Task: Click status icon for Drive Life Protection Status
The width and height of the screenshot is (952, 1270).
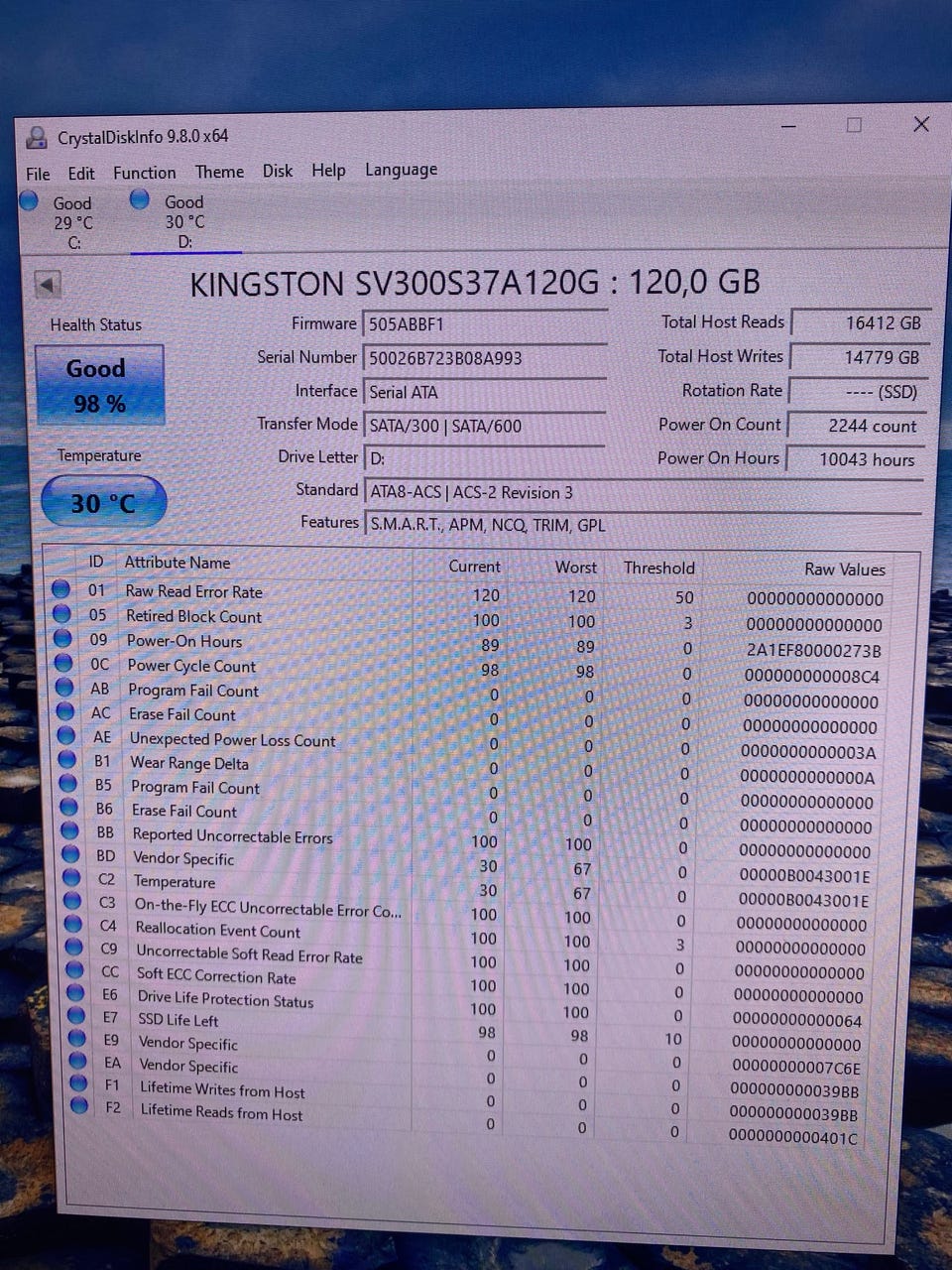Action: tap(75, 993)
